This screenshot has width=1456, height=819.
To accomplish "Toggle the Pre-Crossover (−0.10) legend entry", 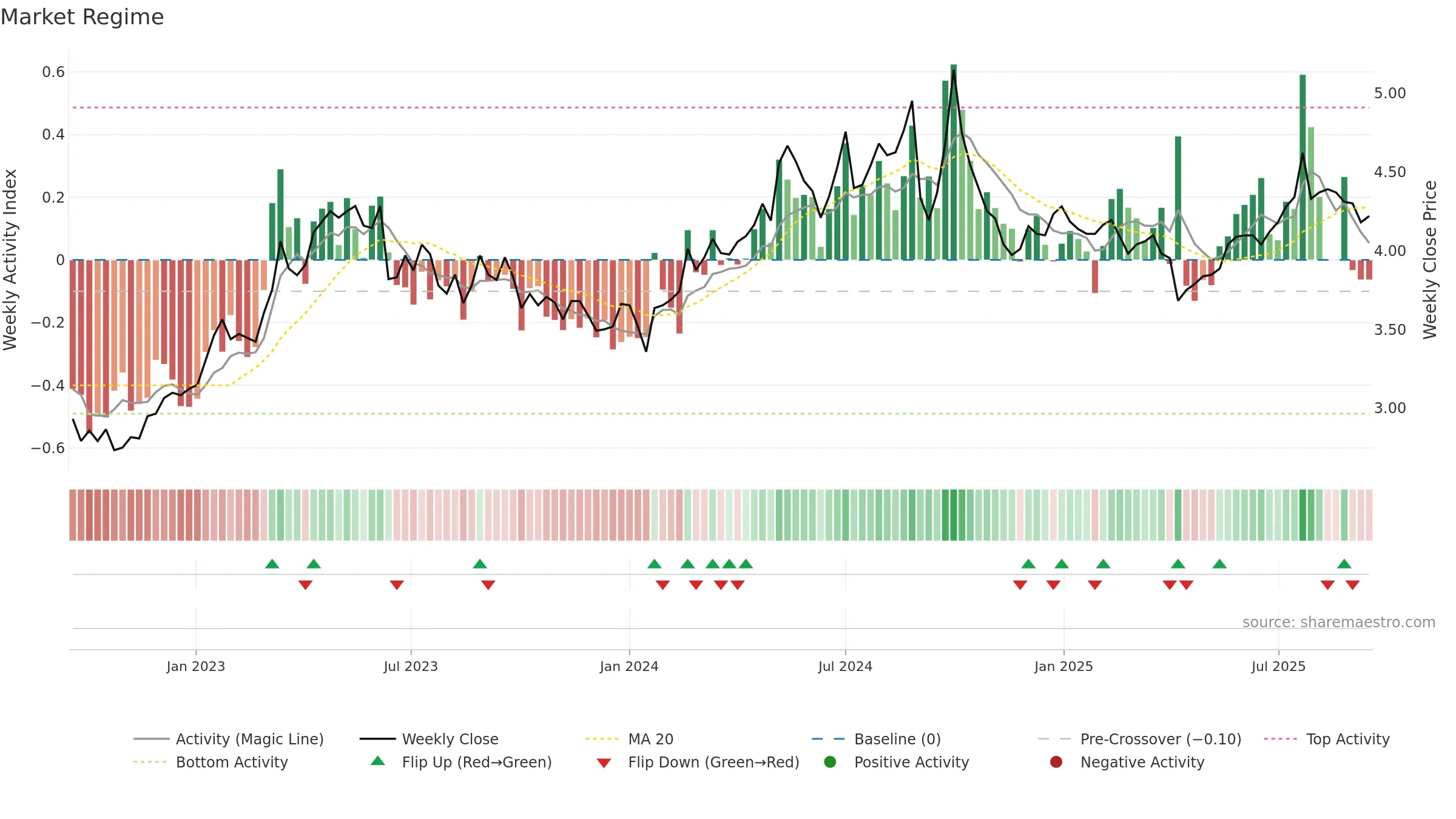I will (x=1139, y=739).
